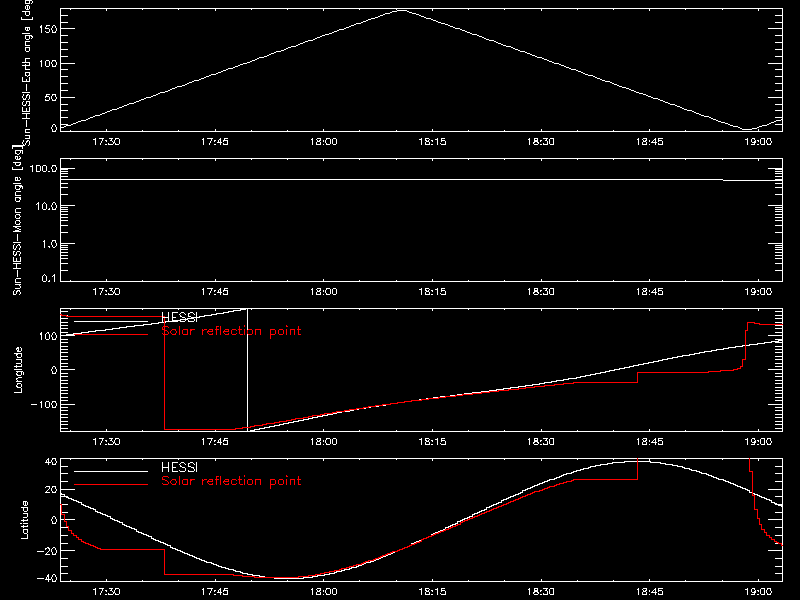Click the -20 tick on Latitude axis
This screenshot has width=800, height=600.
47,551
